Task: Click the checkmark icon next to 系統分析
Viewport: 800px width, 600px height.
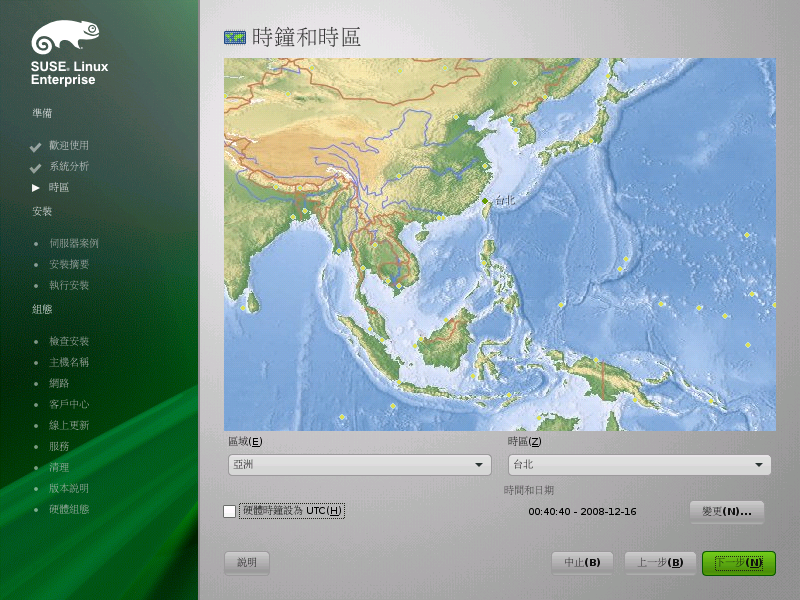Action: tap(35, 168)
